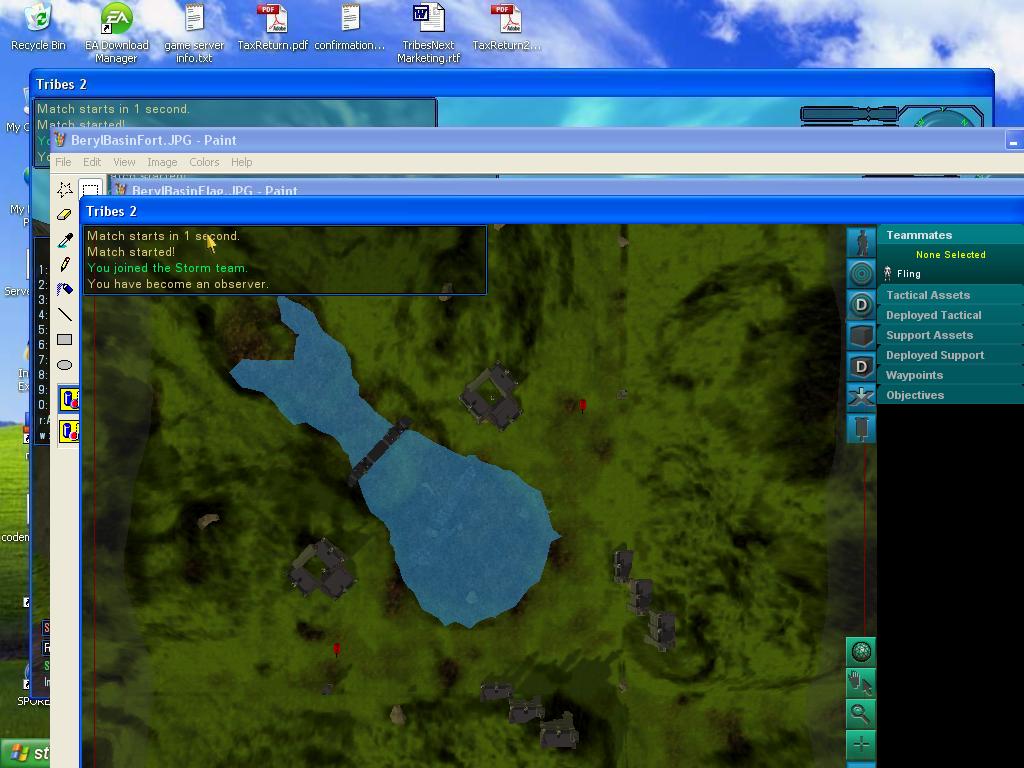Screen dimensions: 1024x768
Task: Click the globe map button
Action: [861, 652]
